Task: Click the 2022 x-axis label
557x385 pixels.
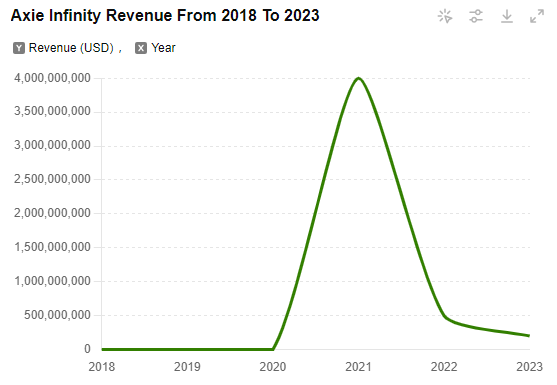Action: point(444,367)
